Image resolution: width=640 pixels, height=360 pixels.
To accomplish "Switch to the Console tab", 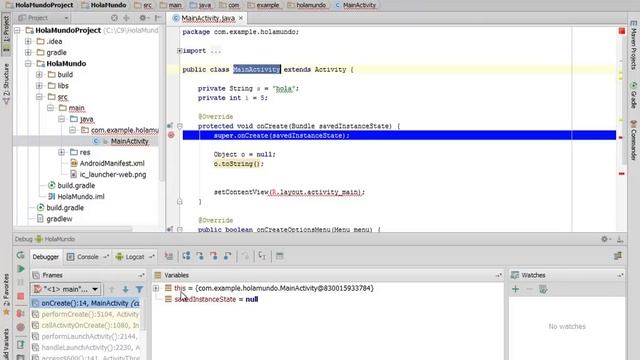I will (x=88, y=257).
